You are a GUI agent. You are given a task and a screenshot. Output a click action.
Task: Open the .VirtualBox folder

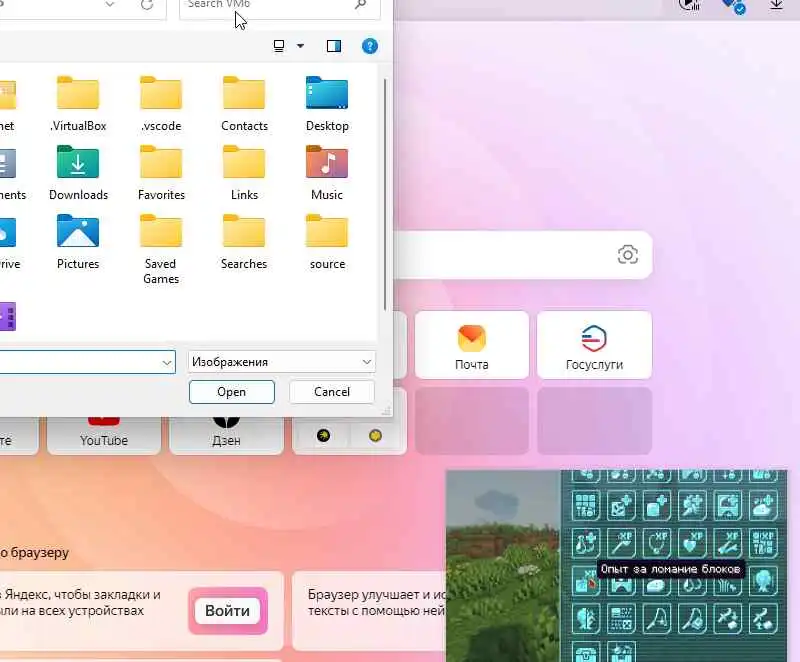click(78, 104)
